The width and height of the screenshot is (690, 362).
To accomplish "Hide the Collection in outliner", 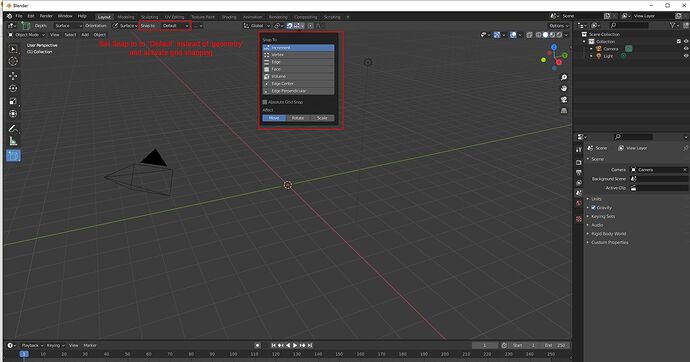I will [x=686, y=41].
